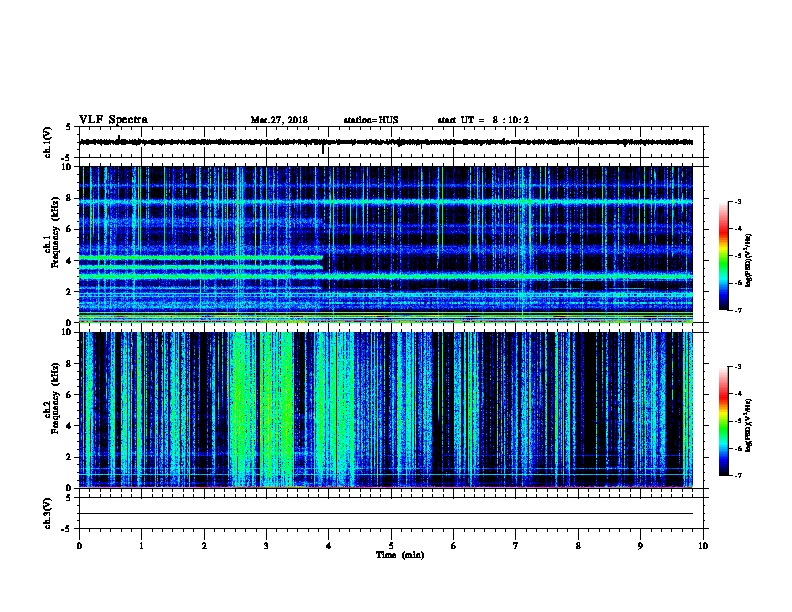Click the x-axis tick label '7'

[516, 546]
